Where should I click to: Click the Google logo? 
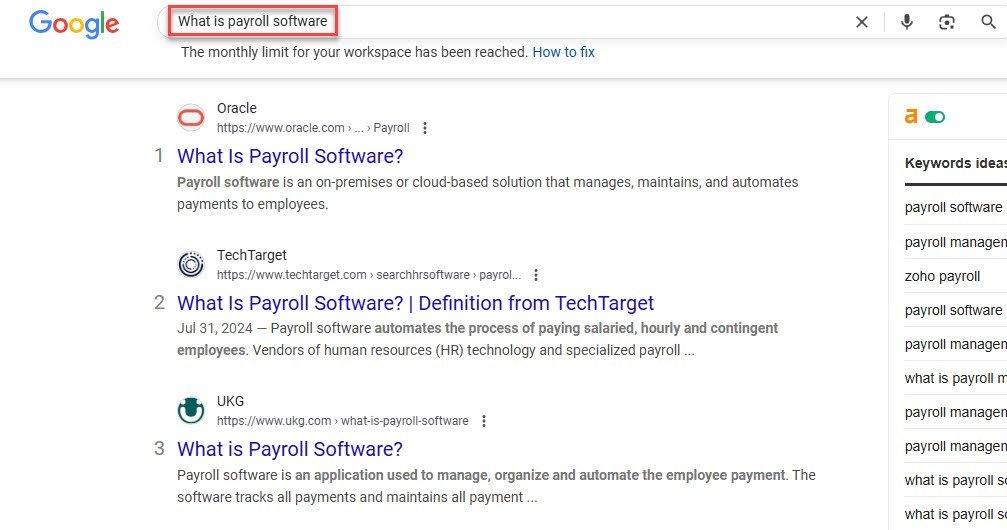tap(74, 24)
